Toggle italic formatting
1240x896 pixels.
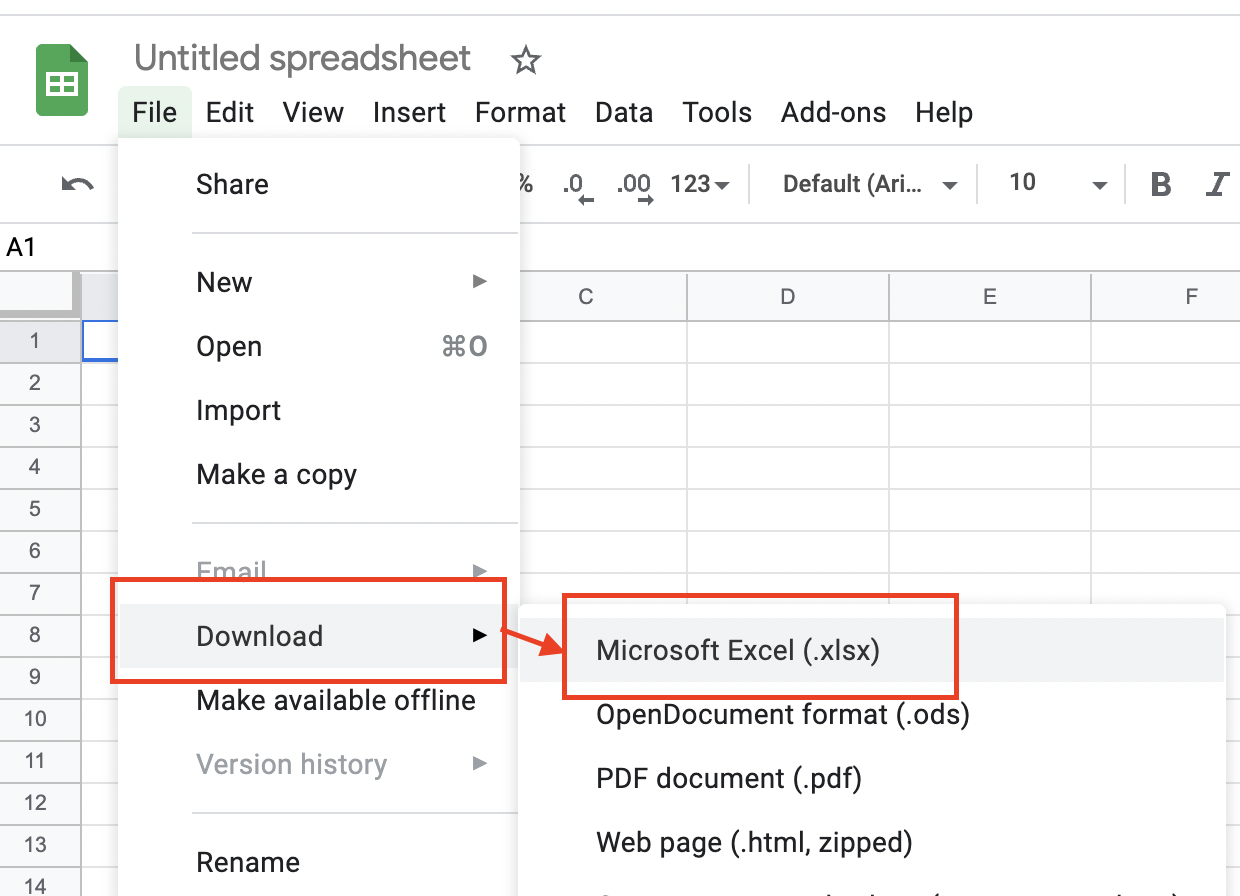pos(1218,184)
